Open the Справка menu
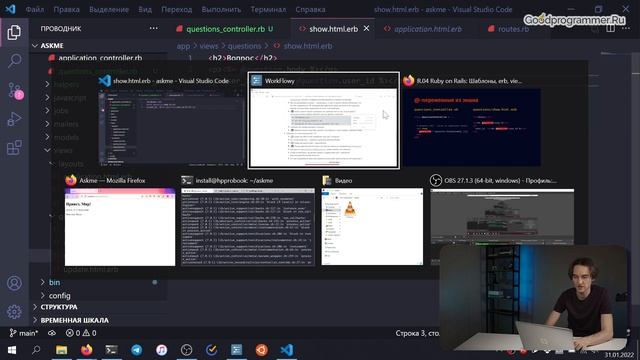Image resolution: width=640 pixels, height=360 pixels. tap(310, 9)
